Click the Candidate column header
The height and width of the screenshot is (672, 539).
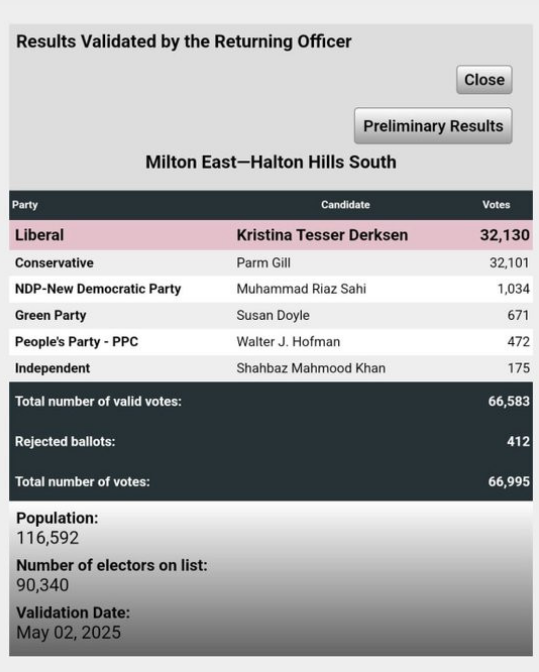click(345, 205)
